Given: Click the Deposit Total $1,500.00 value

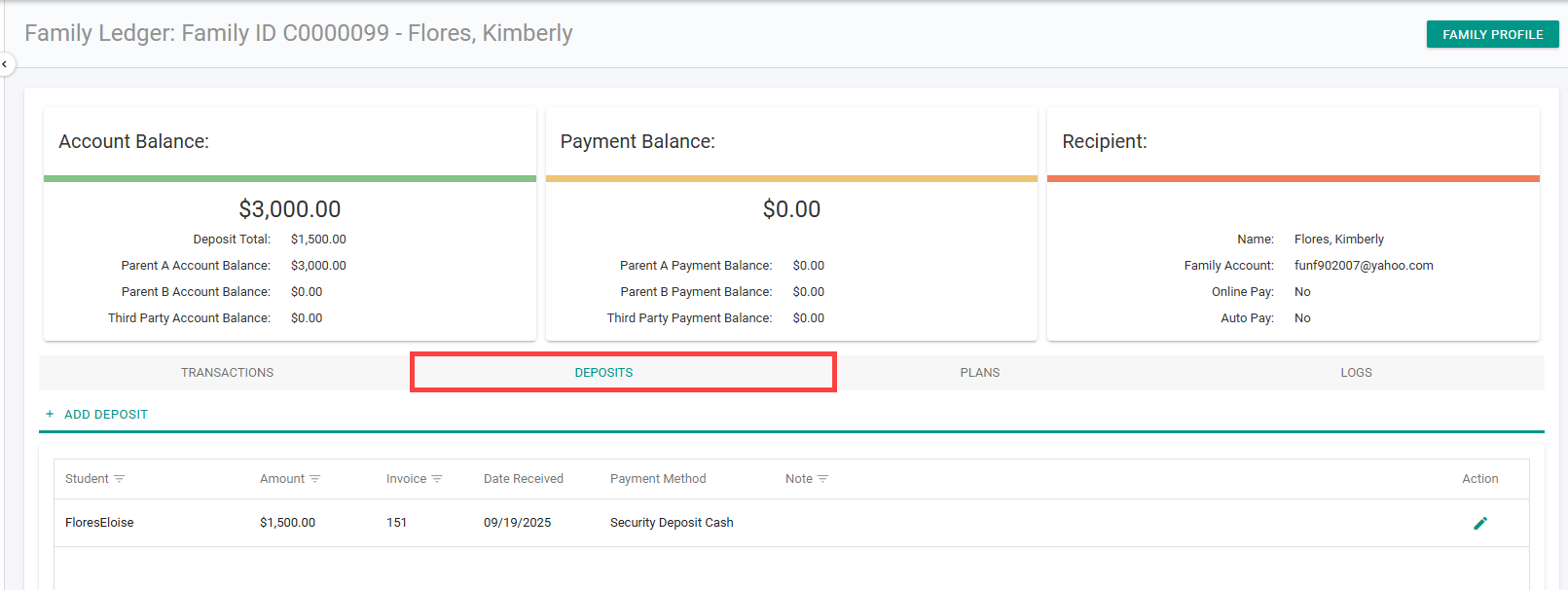Looking at the screenshot, I should click(x=318, y=240).
